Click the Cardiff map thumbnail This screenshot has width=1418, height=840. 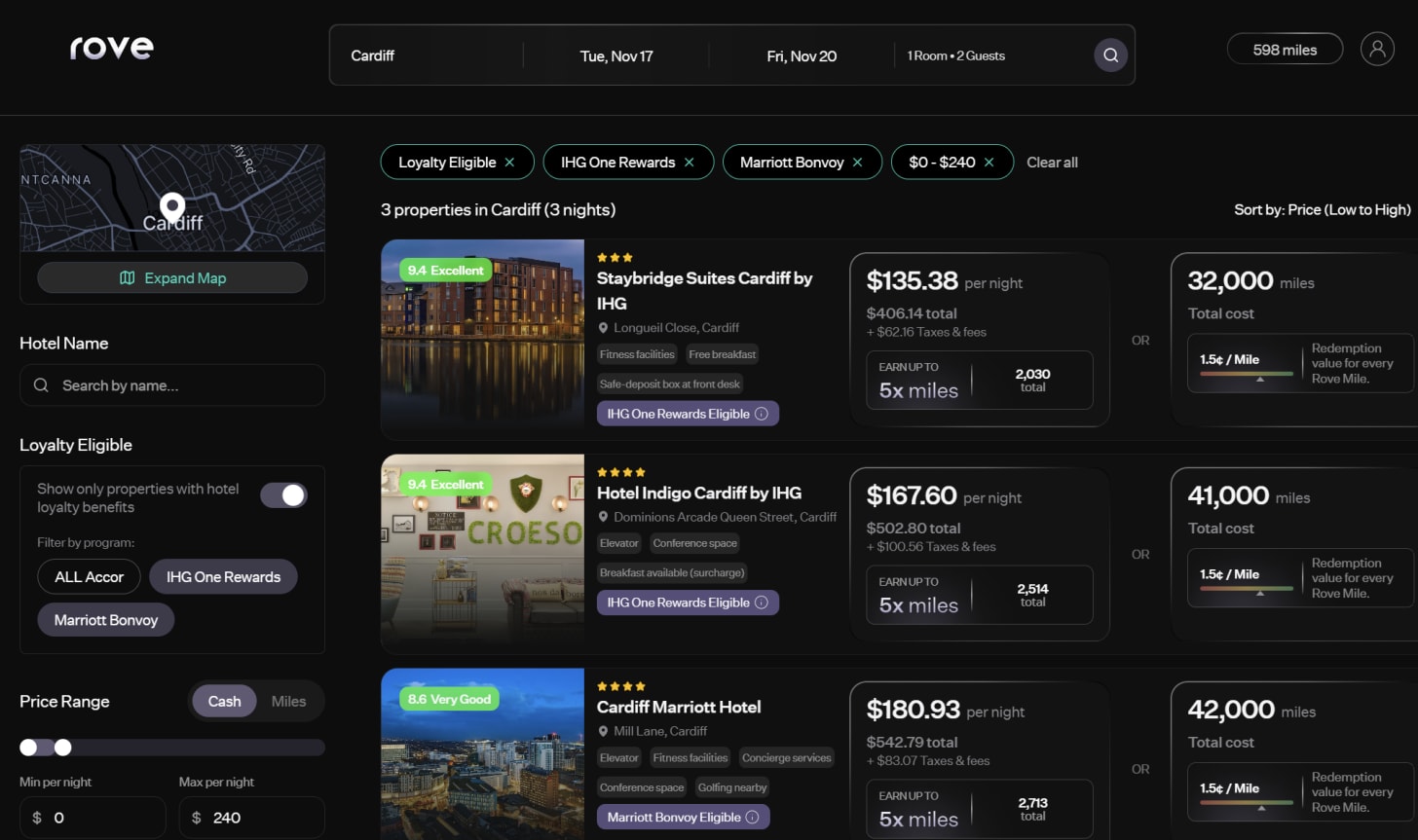172,199
